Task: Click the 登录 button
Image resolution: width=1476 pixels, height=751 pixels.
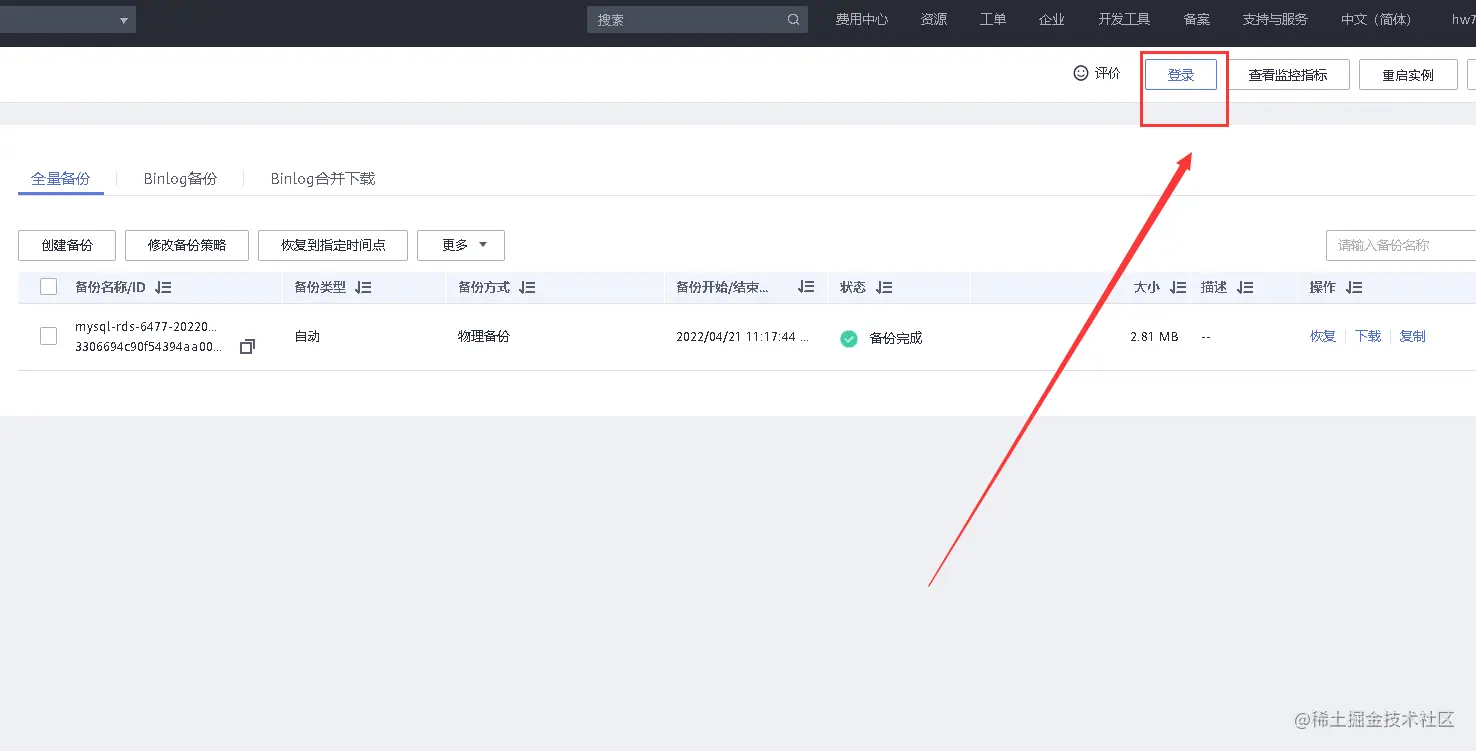Action: click(x=1181, y=74)
